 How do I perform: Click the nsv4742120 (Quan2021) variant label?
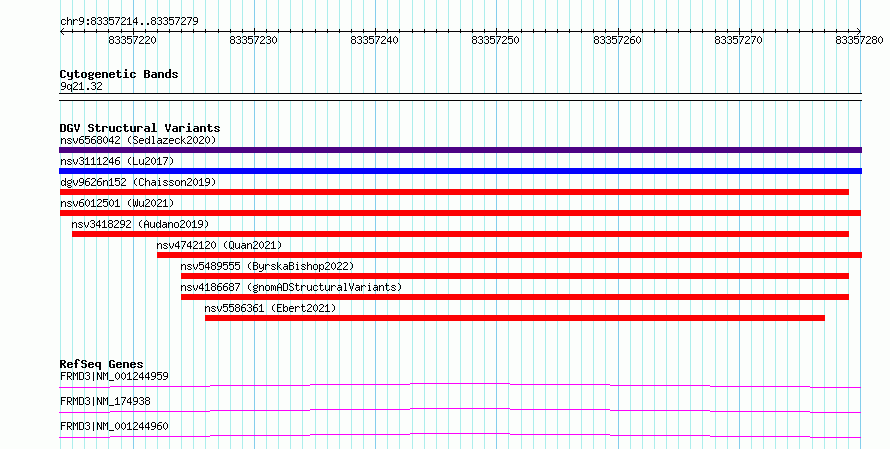(x=219, y=245)
